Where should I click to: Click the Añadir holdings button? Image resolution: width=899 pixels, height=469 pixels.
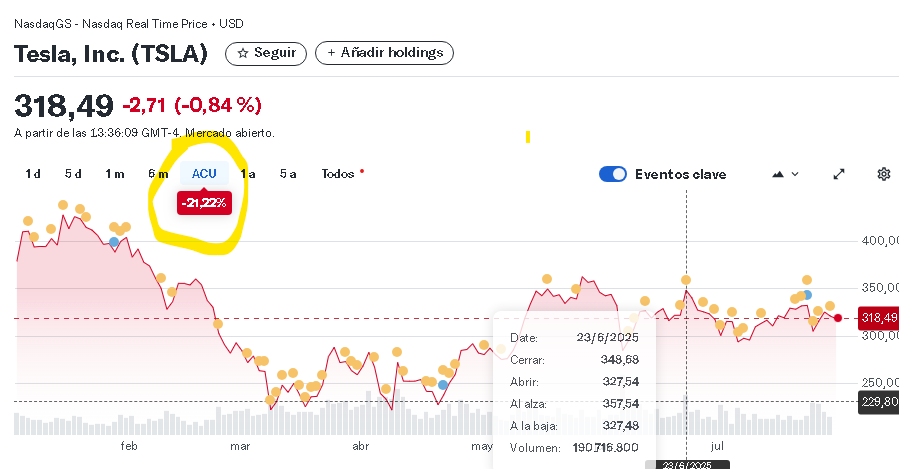click(384, 53)
